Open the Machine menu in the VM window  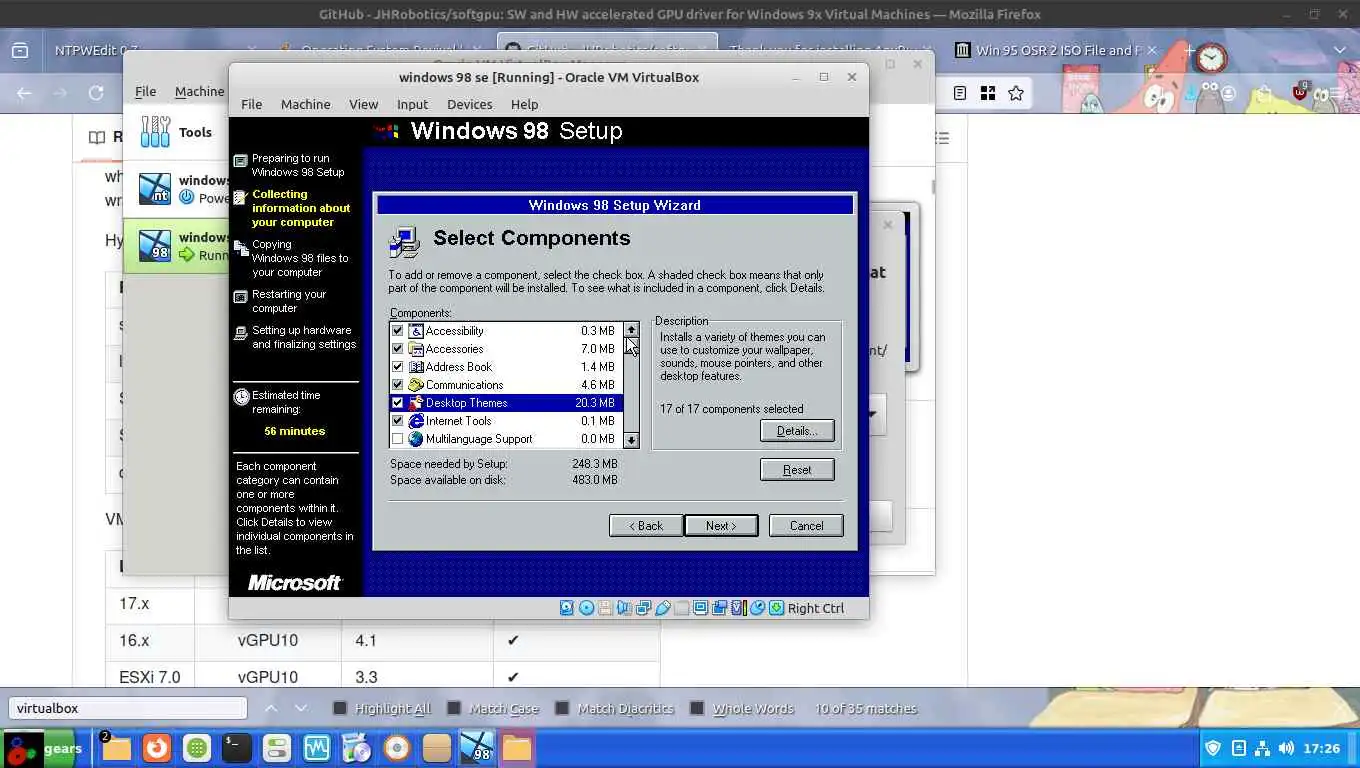point(305,104)
